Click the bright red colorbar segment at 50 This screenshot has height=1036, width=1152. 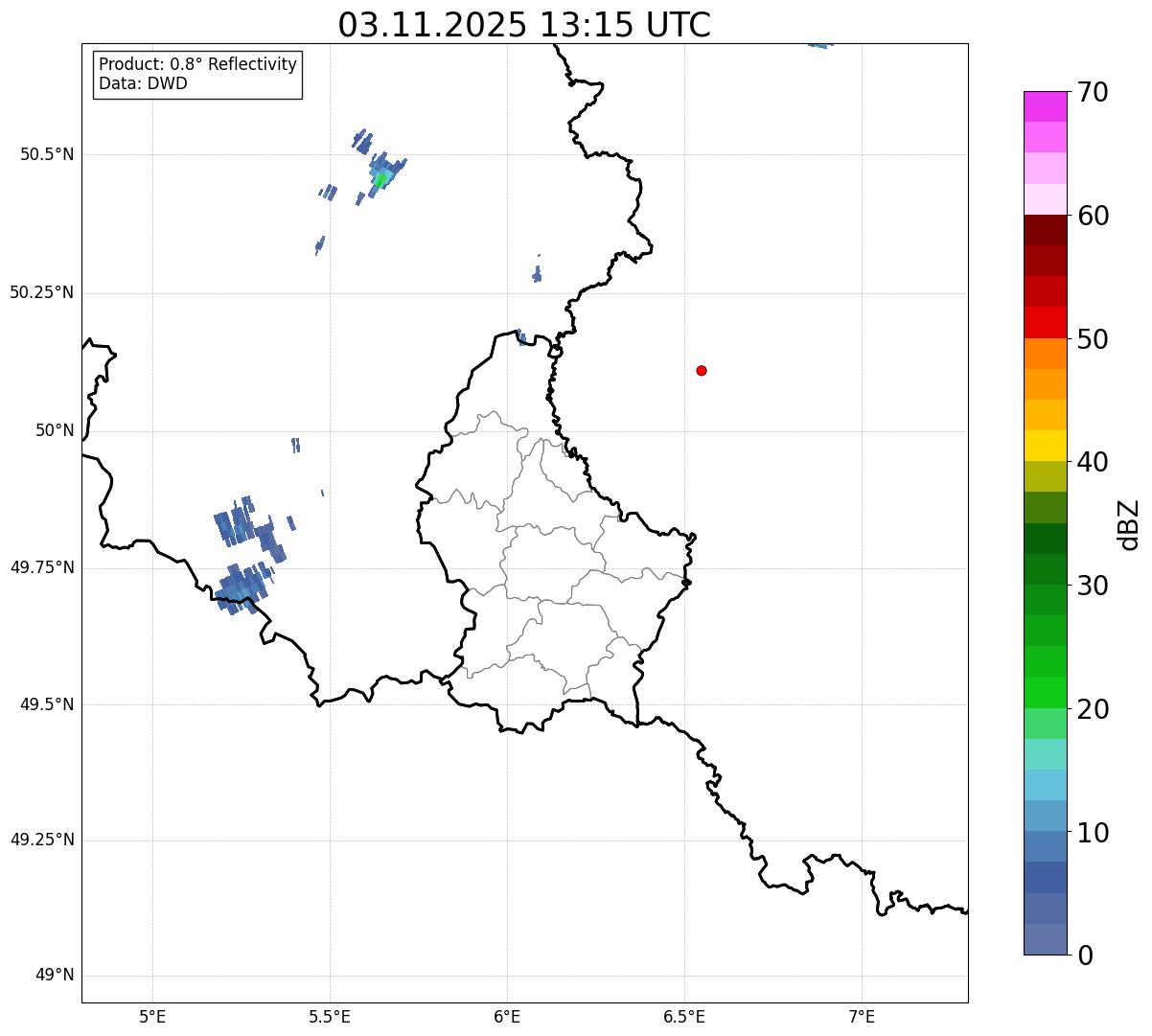(1045, 322)
